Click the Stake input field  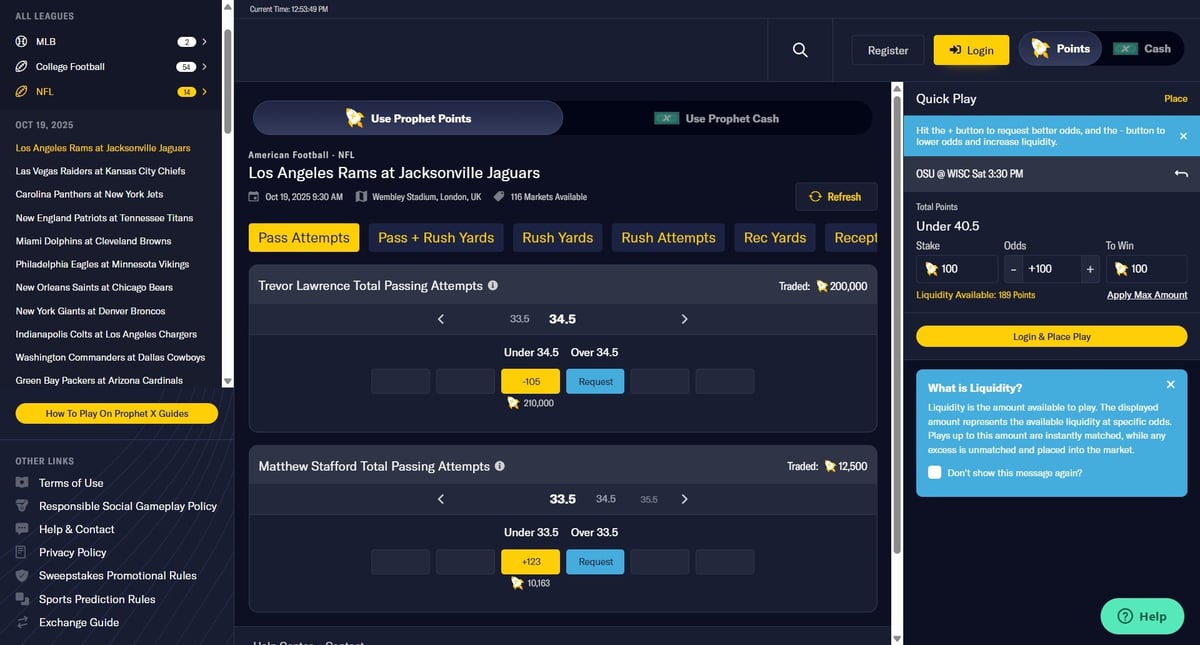[957, 269]
